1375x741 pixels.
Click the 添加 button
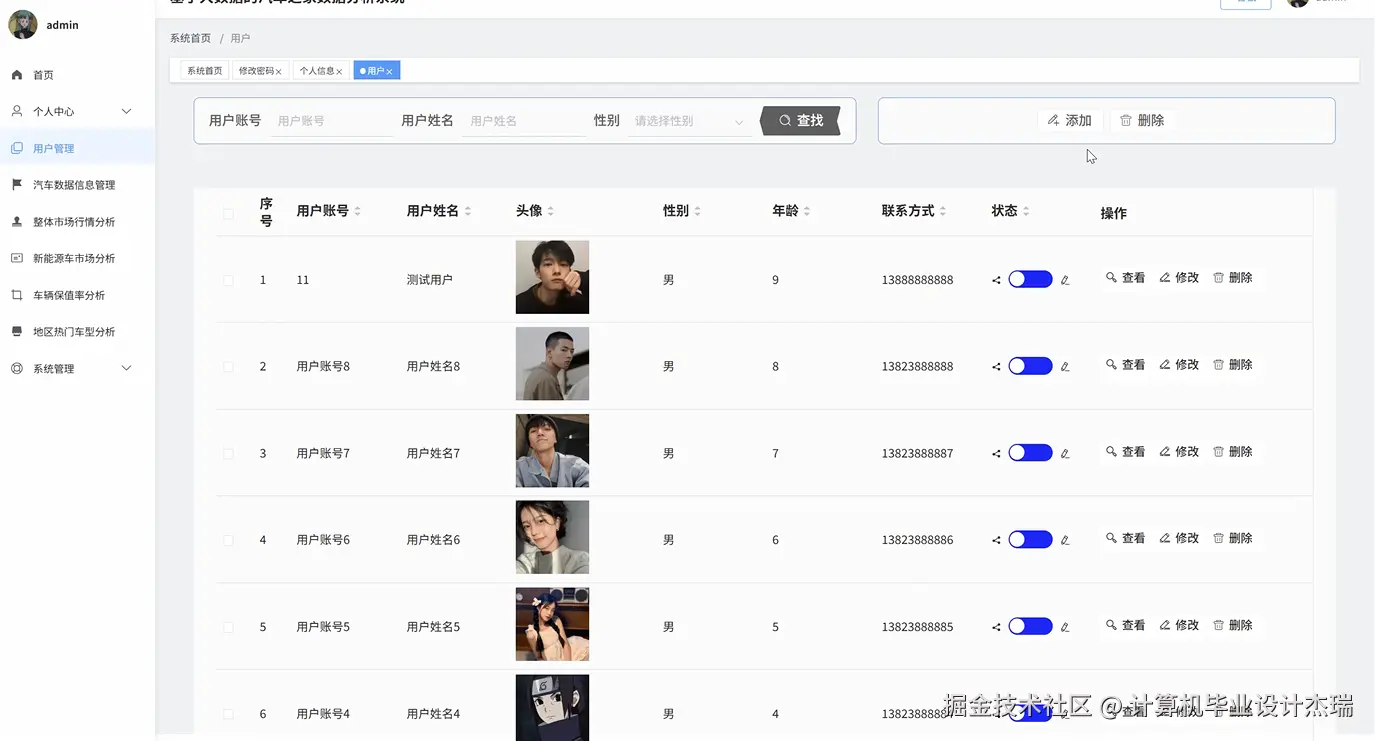pyautogui.click(x=1069, y=120)
